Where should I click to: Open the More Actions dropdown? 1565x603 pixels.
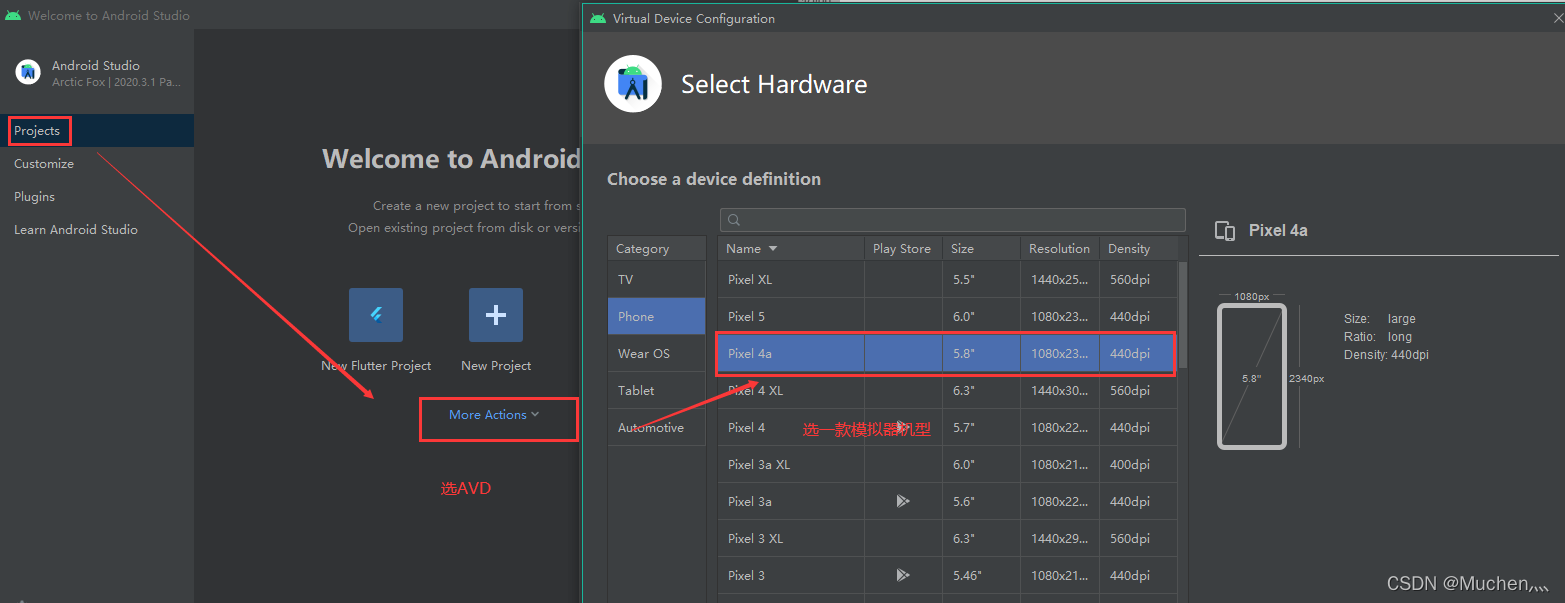[x=494, y=415]
